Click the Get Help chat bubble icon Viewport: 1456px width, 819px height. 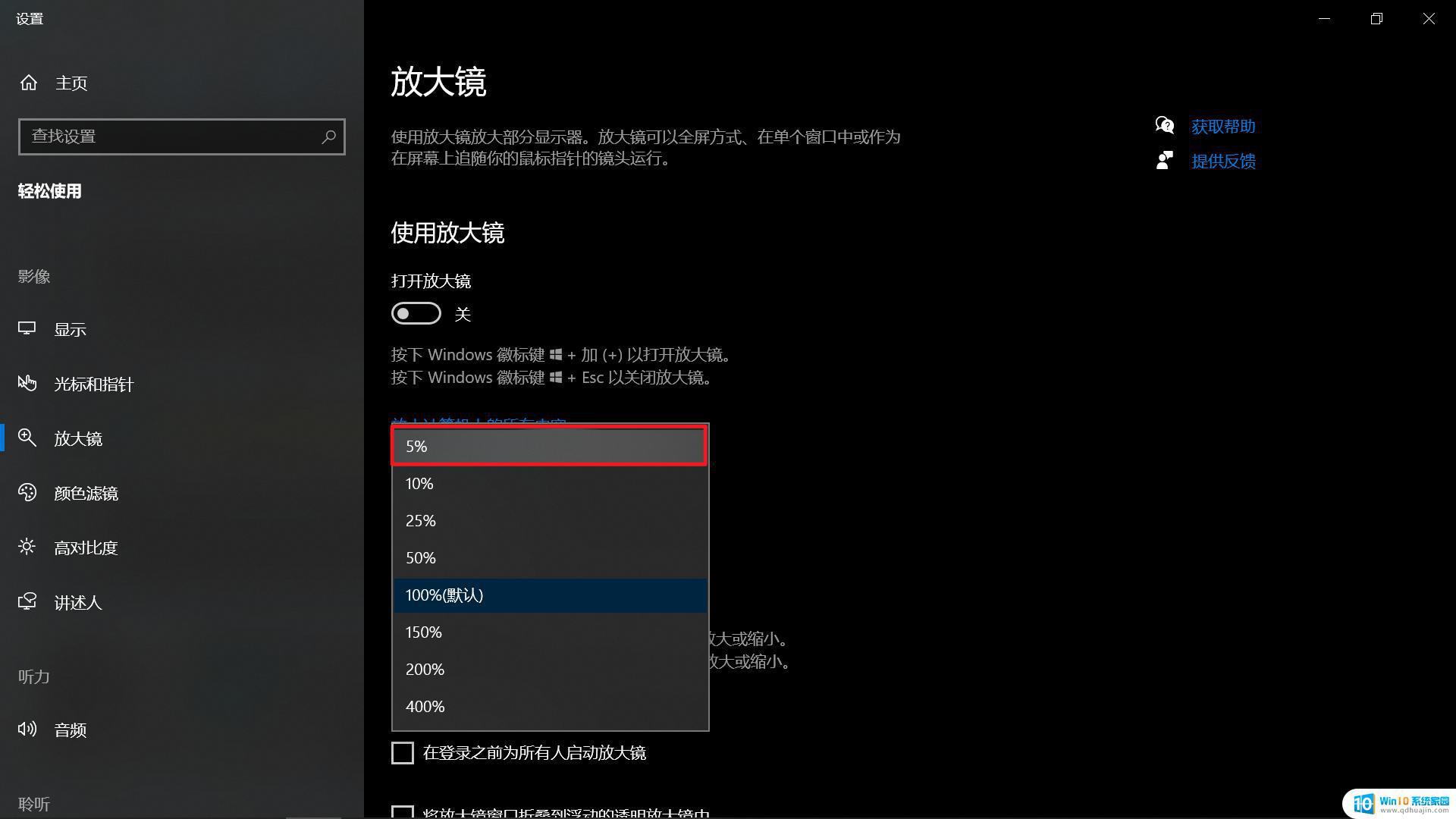(1165, 125)
